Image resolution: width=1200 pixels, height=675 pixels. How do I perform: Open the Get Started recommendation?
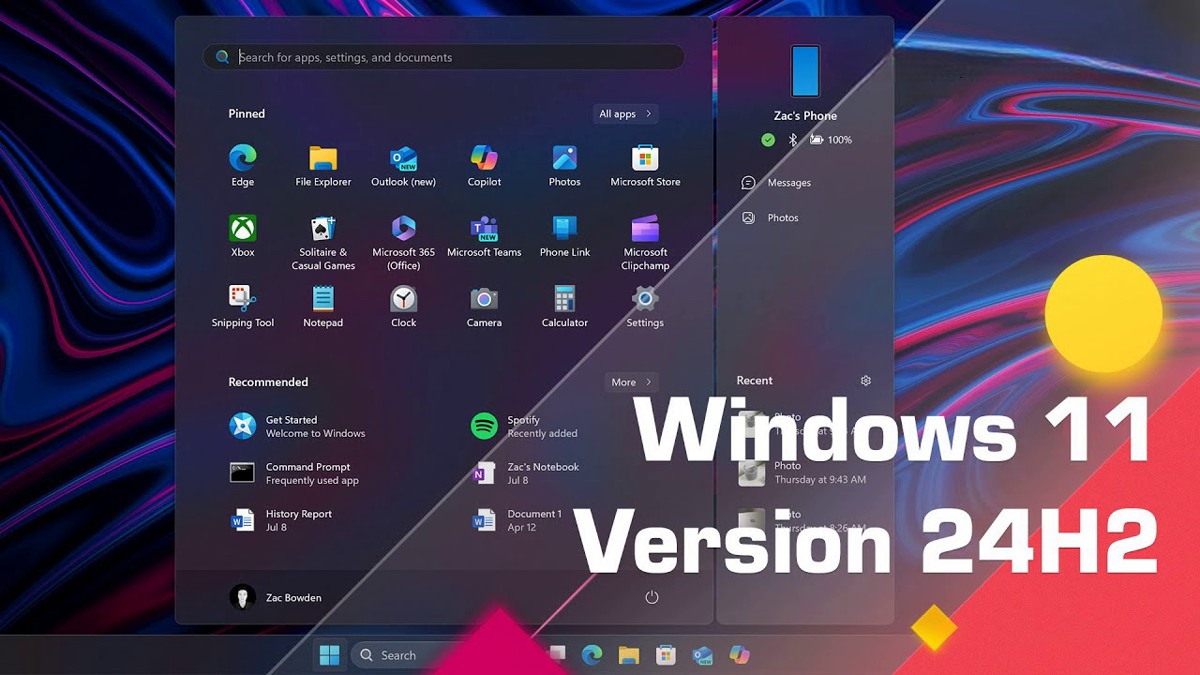point(297,427)
